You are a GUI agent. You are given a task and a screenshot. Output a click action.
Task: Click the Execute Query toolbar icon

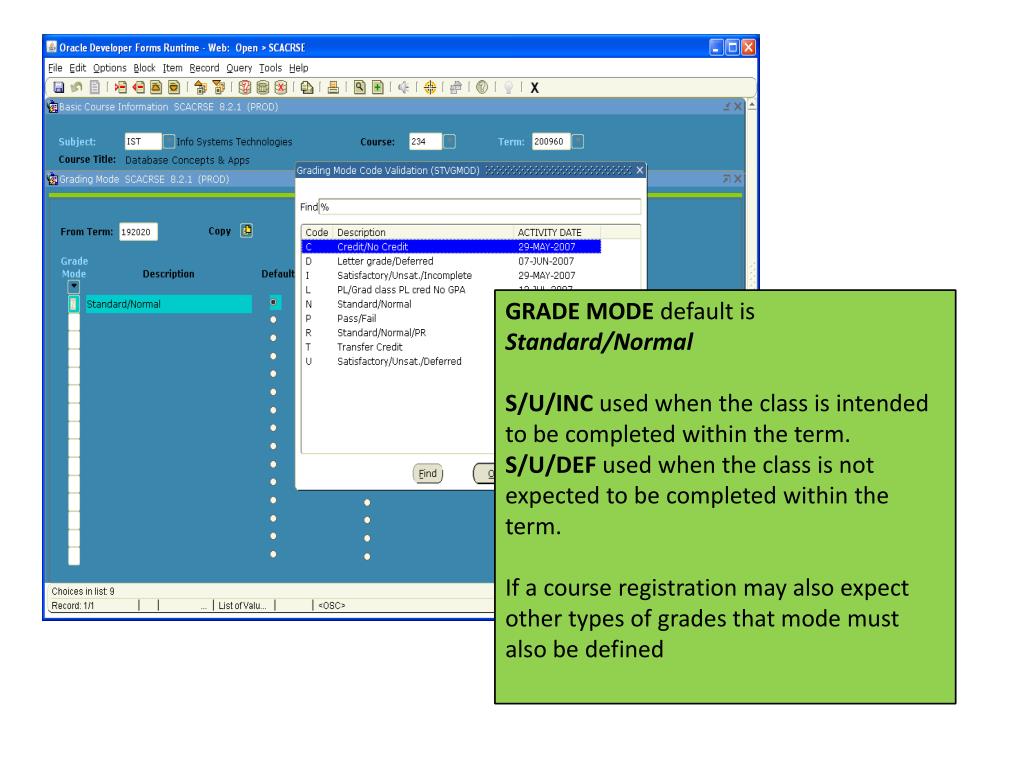point(263,87)
